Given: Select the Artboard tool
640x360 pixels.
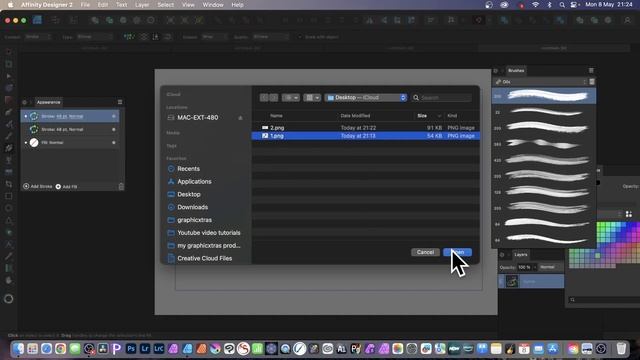Looking at the screenshot, I should (9, 64).
